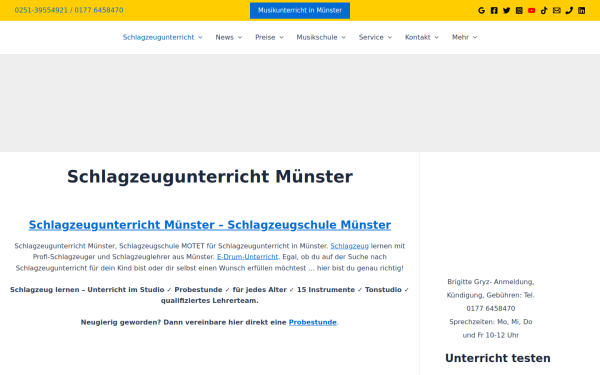Open the TikTok icon
Image resolution: width=600 pixels, height=375 pixels.
point(544,11)
